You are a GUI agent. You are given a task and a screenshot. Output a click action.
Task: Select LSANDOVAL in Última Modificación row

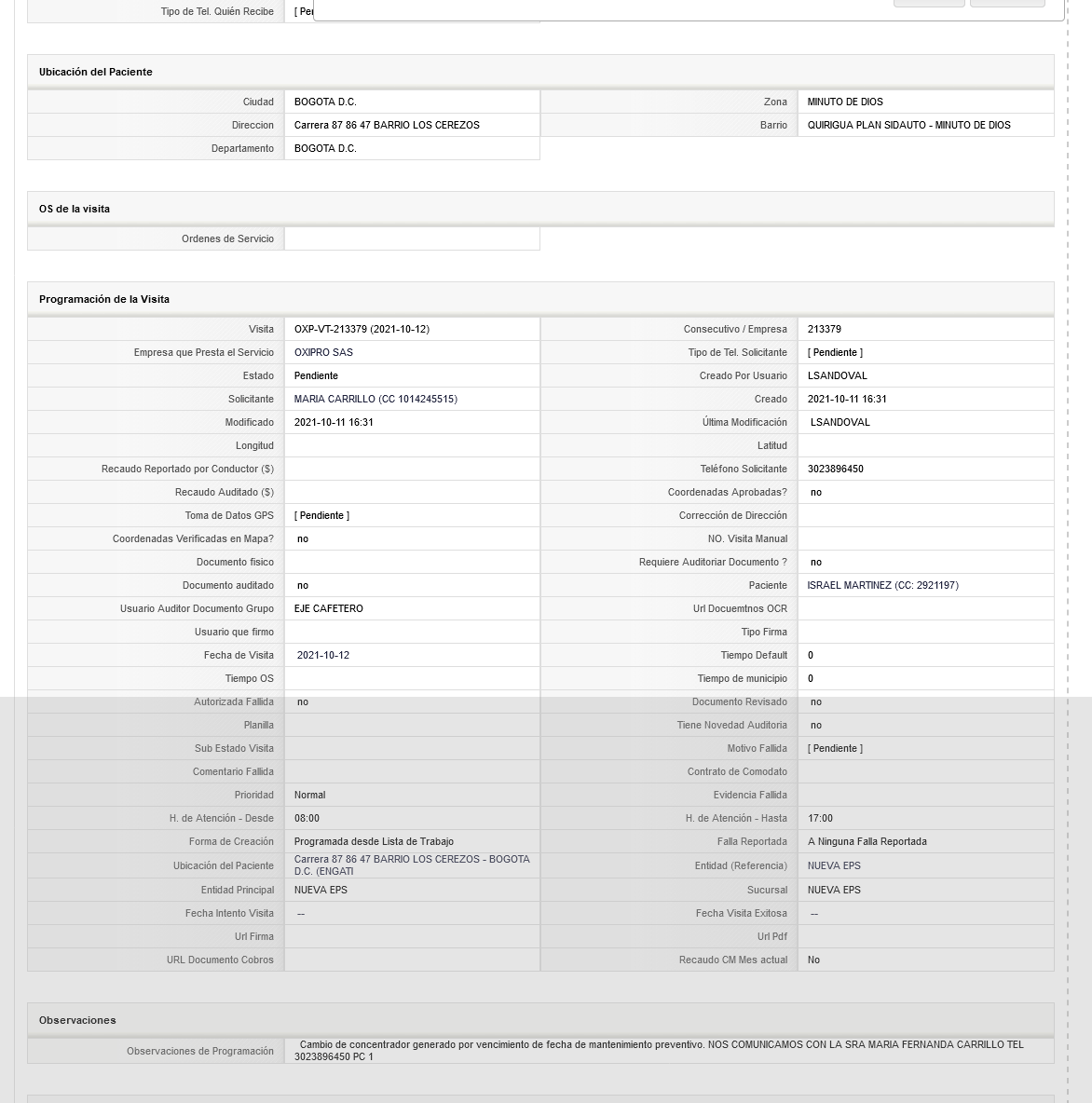pos(840,422)
